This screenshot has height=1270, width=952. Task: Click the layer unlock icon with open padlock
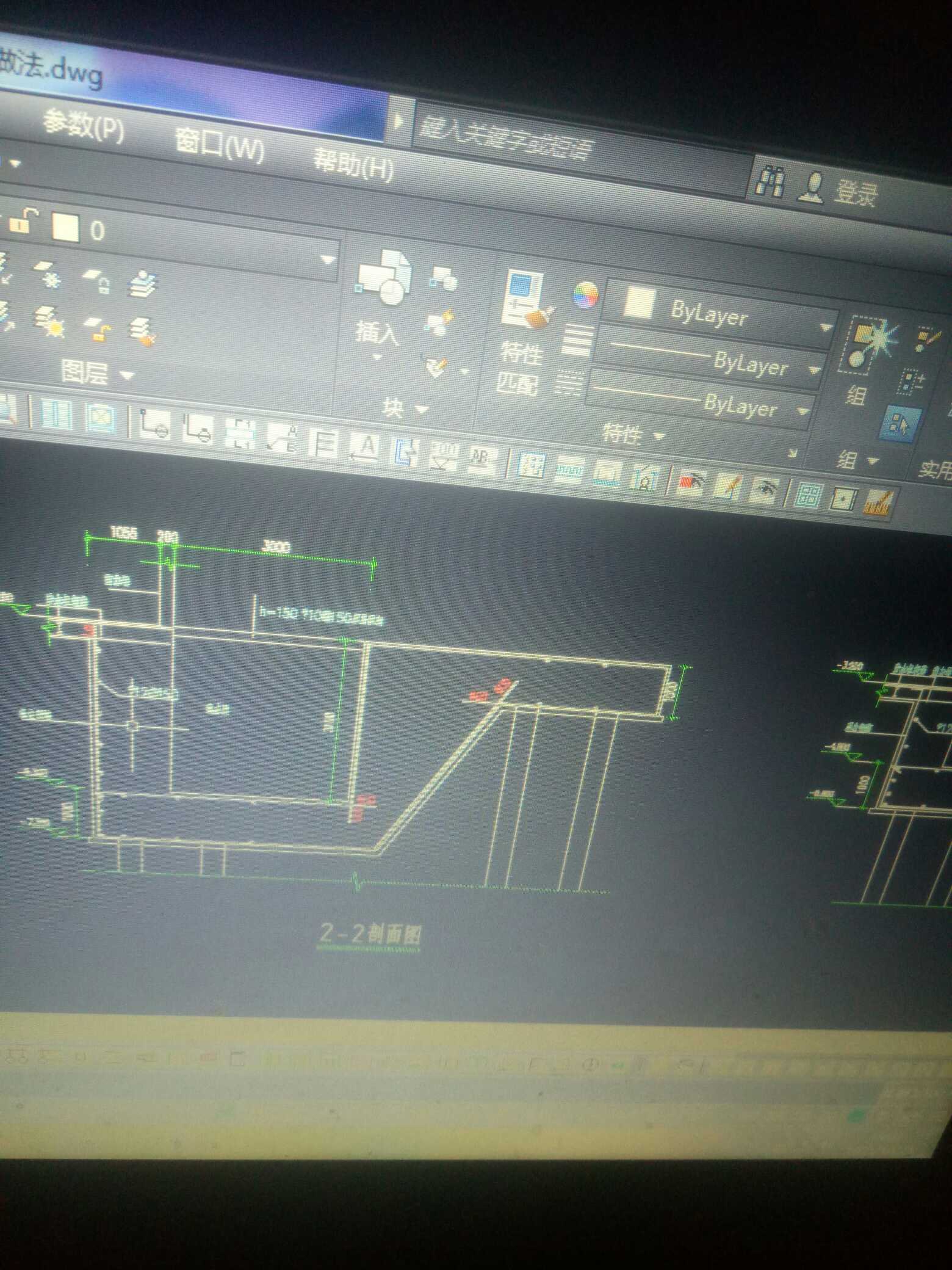pyautogui.click(x=98, y=328)
